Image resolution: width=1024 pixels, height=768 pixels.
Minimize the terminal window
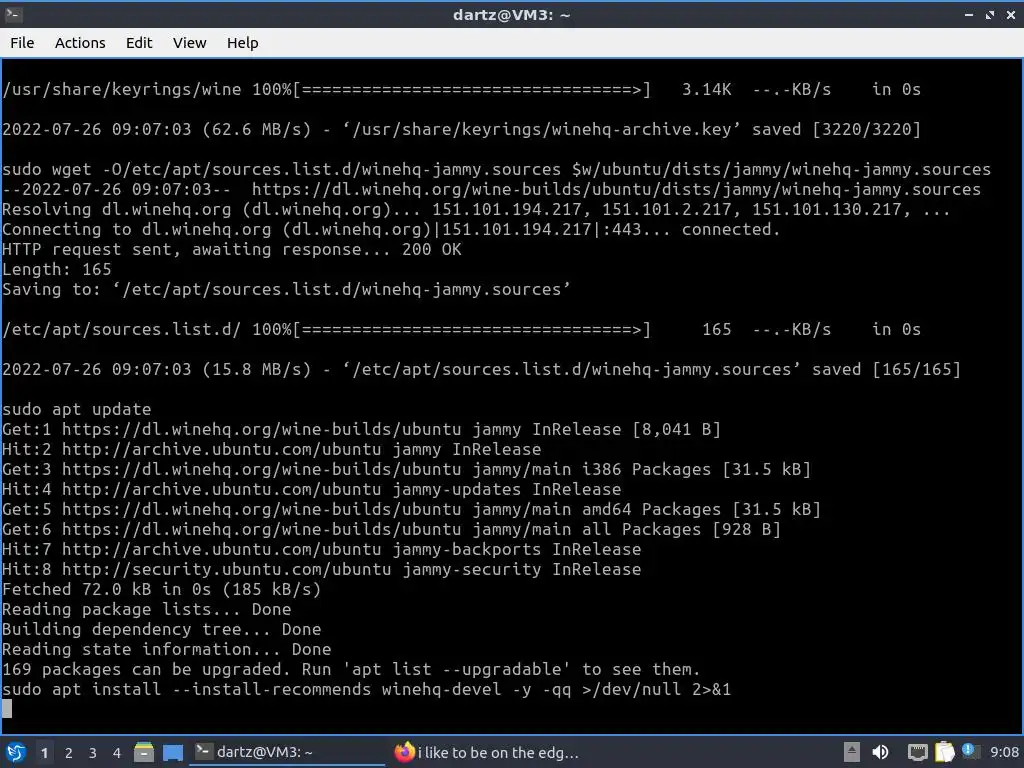(x=968, y=14)
